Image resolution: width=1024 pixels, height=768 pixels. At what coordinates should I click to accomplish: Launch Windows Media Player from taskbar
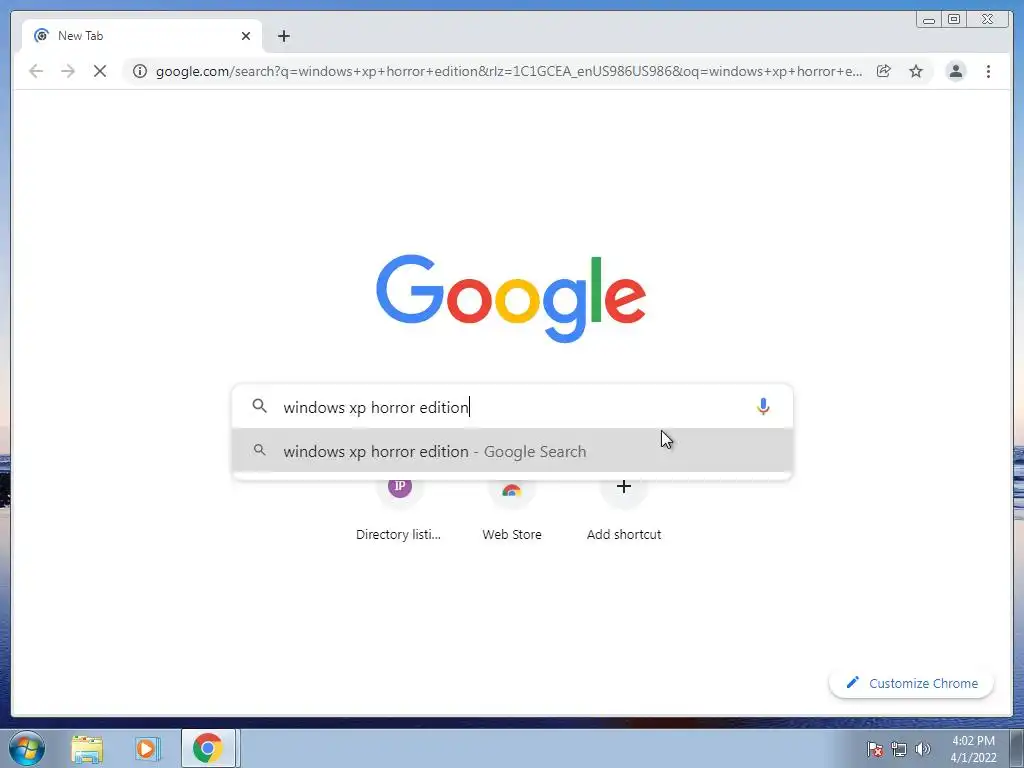[148, 748]
